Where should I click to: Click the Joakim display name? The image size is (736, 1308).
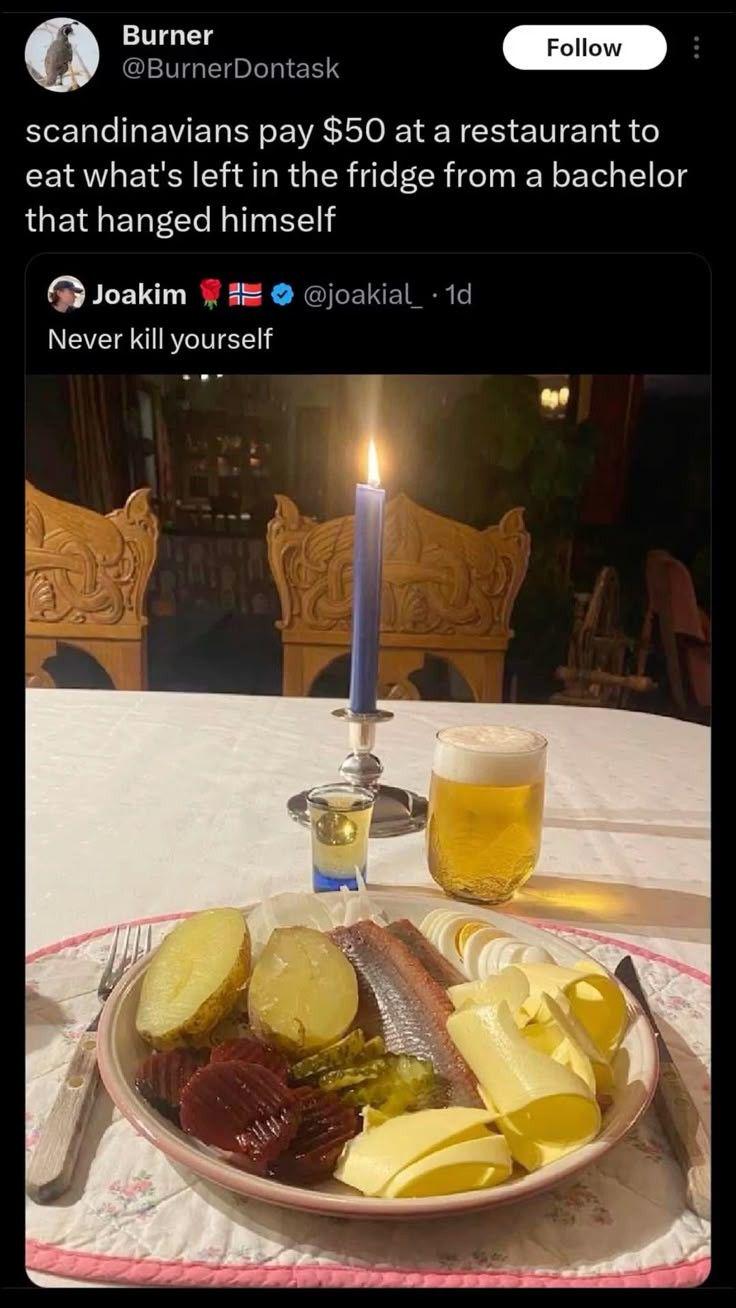point(140,294)
